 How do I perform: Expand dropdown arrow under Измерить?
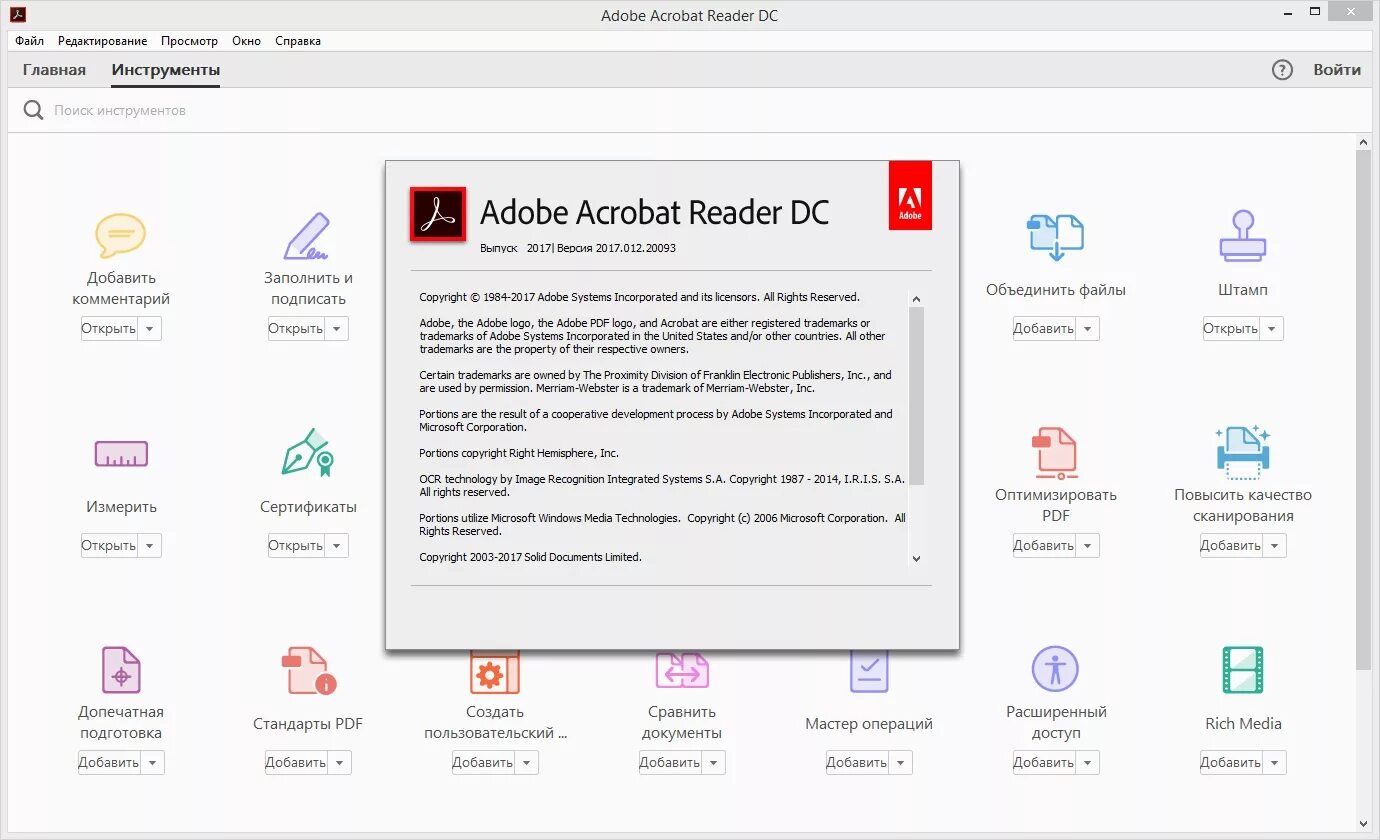coord(150,545)
